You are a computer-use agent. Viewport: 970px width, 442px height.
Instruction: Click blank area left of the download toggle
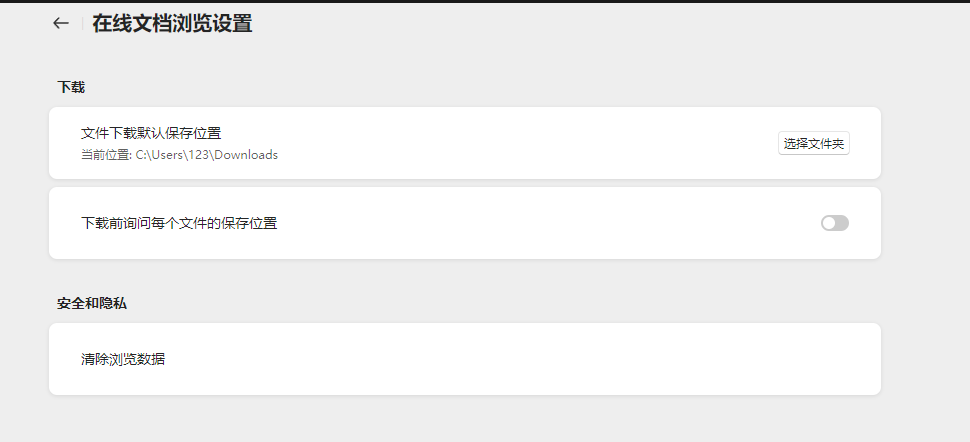coord(550,223)
